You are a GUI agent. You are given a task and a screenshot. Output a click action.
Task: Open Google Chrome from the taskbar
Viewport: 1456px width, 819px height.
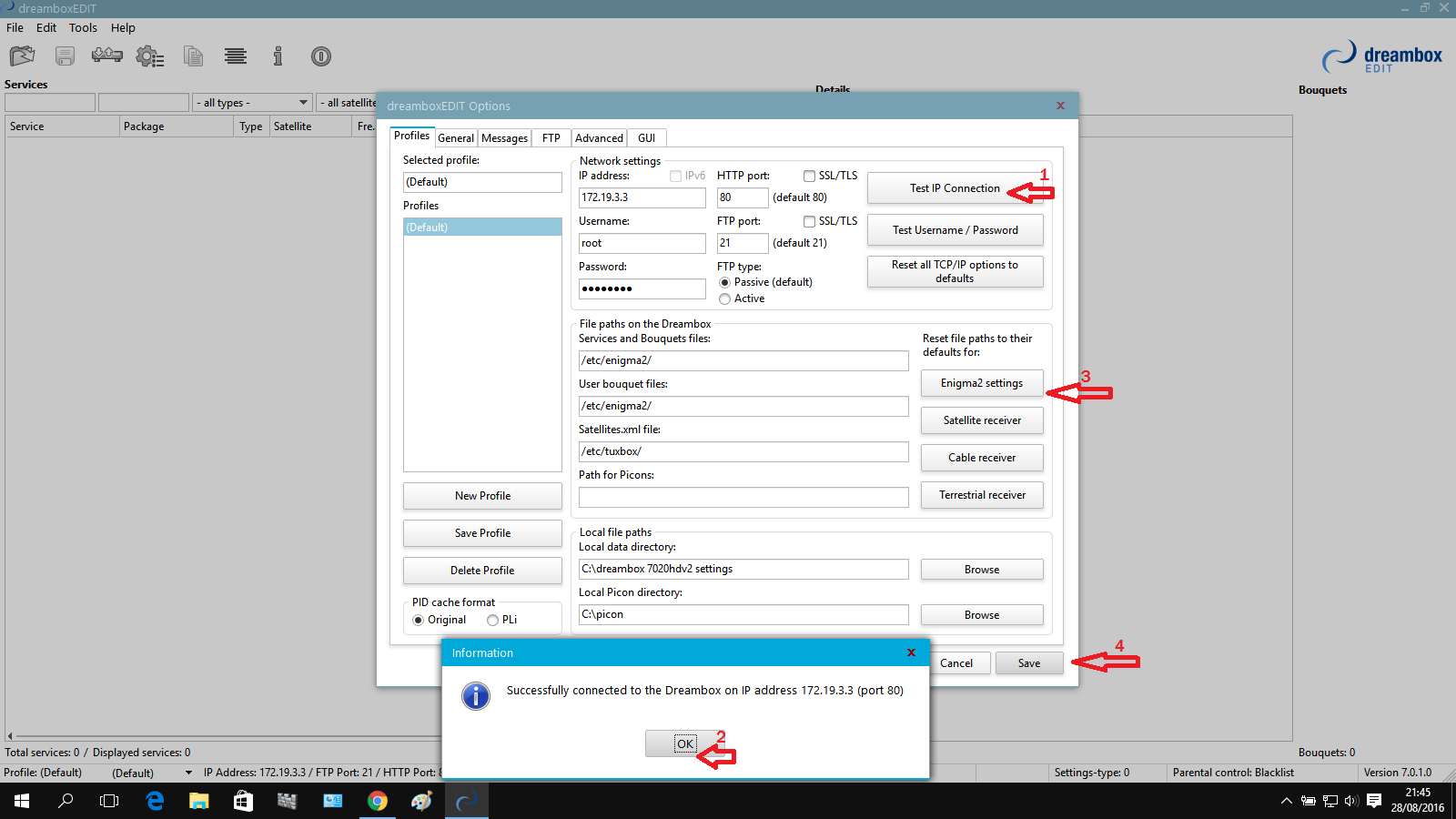377,801
